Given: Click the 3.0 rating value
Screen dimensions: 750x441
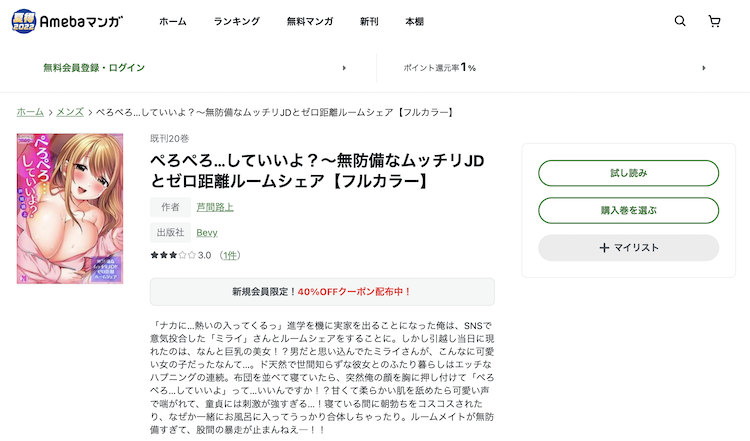Looking at the screenshot, I should coord(205,255).
